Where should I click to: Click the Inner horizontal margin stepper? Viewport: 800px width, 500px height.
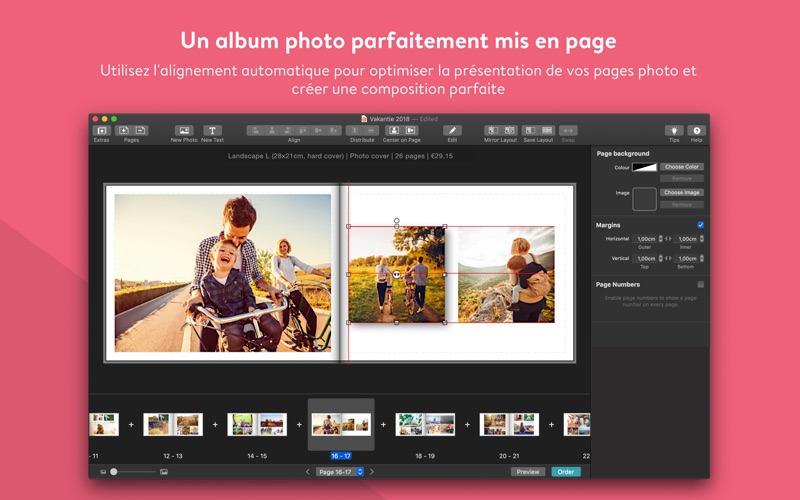702,239
